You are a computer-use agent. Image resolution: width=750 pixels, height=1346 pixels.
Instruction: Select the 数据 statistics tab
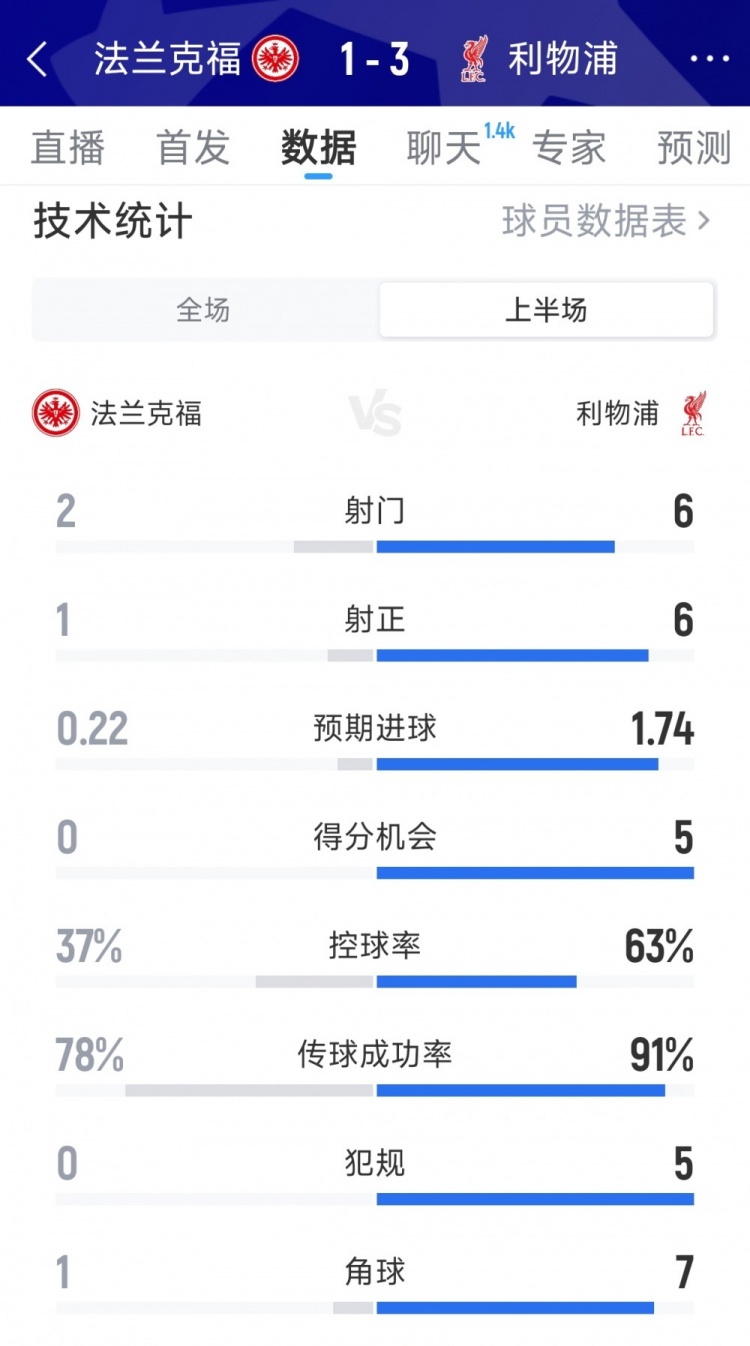tap(318, 148)
